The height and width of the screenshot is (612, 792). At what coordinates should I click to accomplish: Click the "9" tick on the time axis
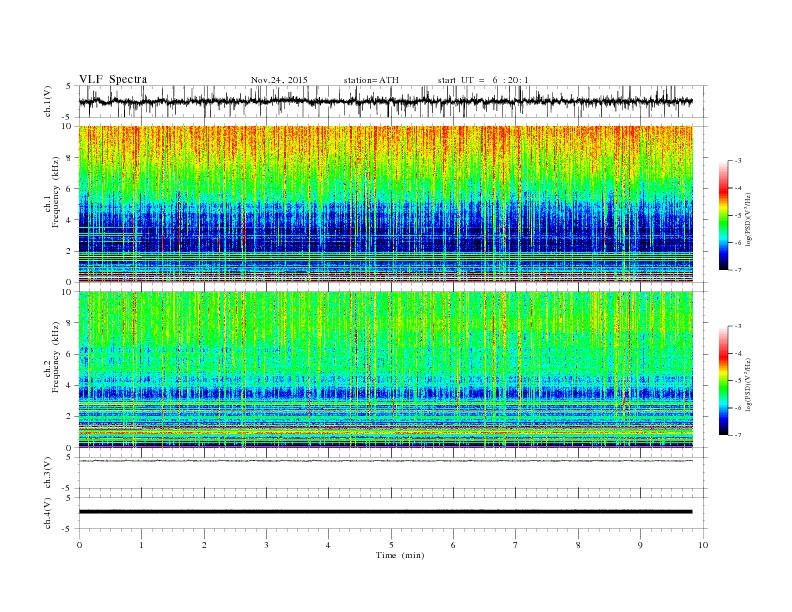click(640, 545)
